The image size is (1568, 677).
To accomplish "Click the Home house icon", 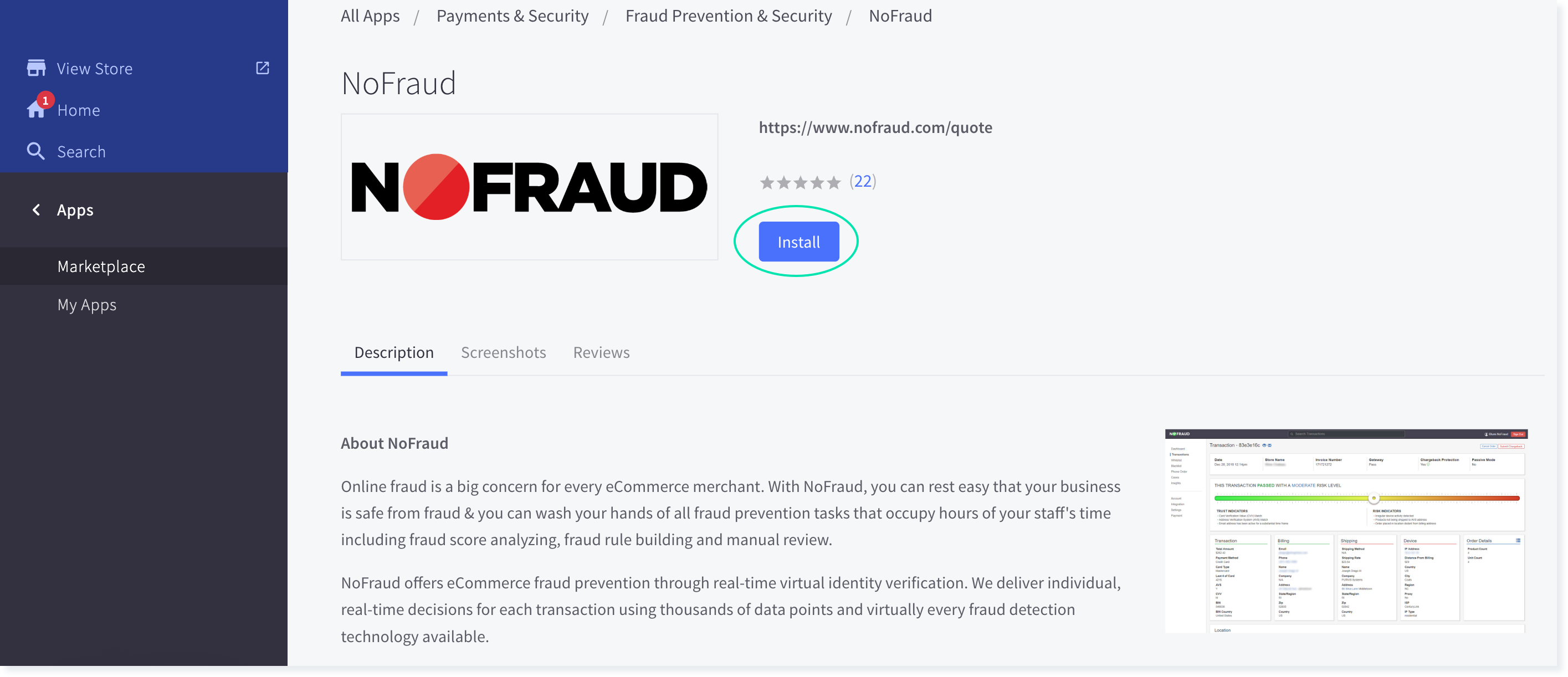I will pos(37,110).
